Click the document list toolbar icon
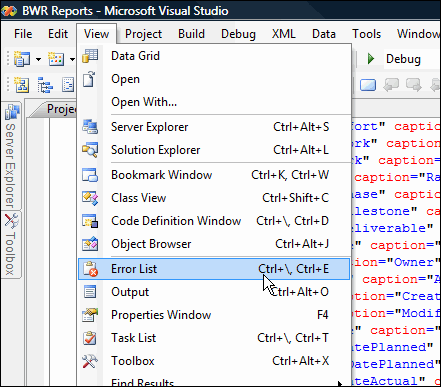Screen dimensions: 441x387 [68, 85]
